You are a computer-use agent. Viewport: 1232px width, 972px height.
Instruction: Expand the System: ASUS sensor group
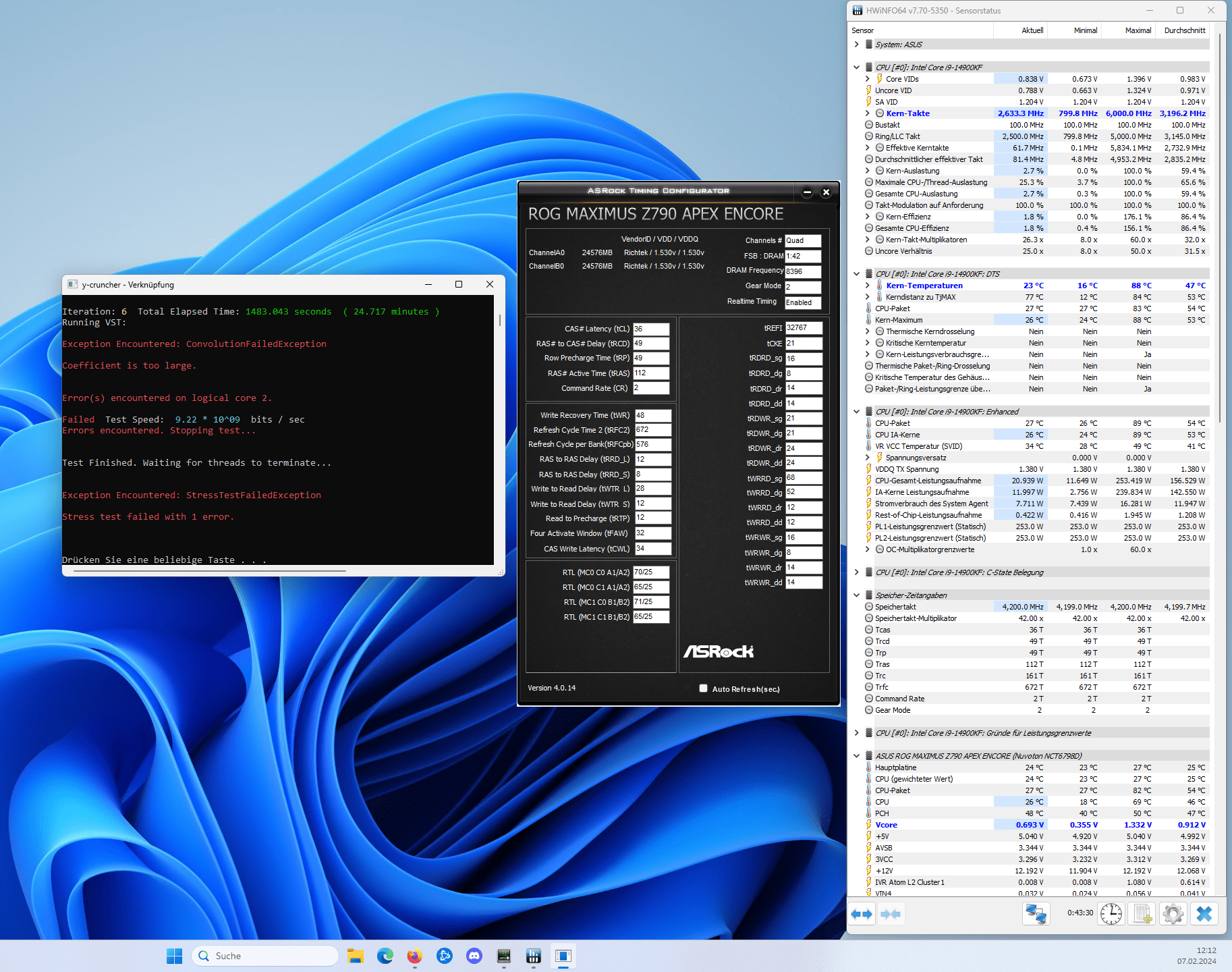click(856, 45)
